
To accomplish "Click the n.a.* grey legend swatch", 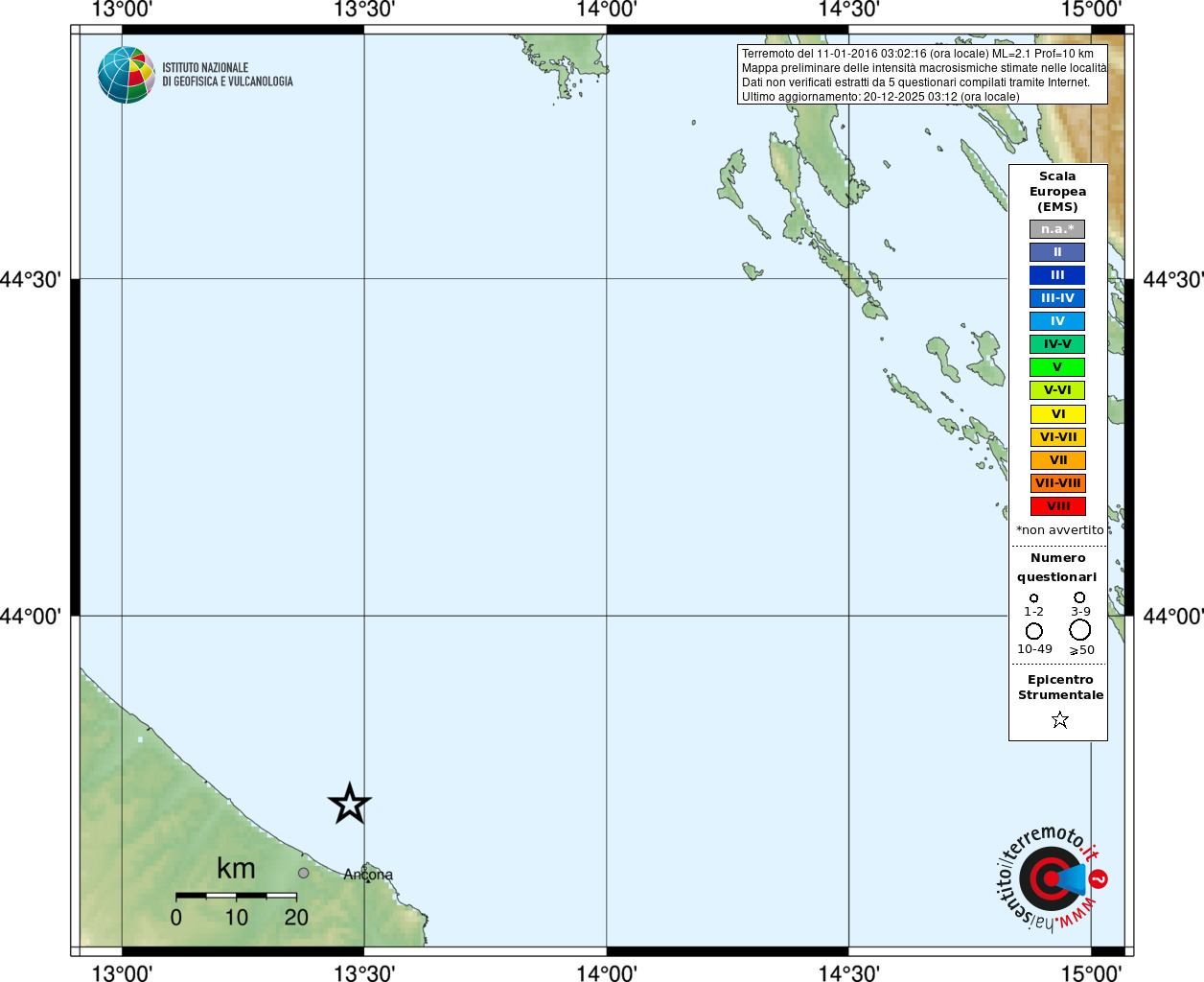I will click(1057, 229).
